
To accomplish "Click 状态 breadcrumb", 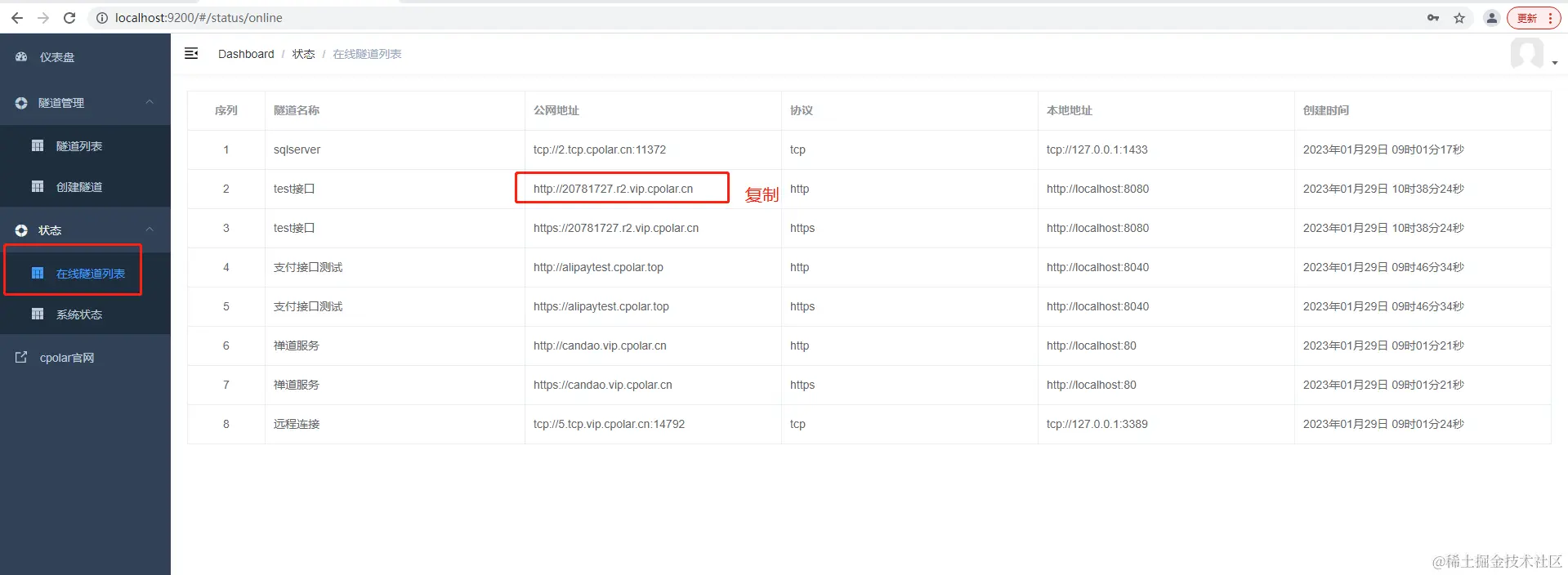I will [x=303, y=54].
